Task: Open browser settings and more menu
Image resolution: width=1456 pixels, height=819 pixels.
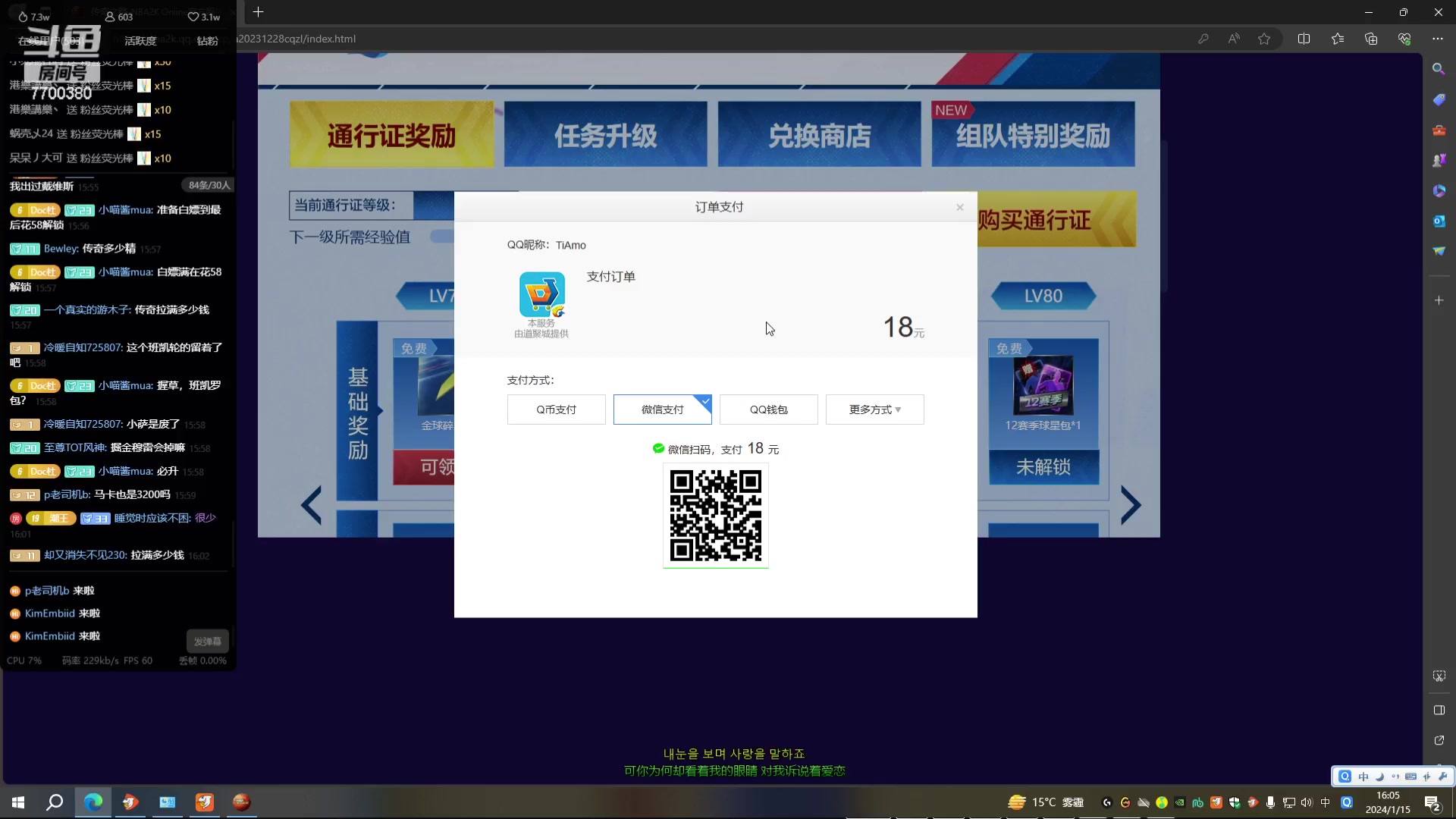Action: (x=1437, y=39)
